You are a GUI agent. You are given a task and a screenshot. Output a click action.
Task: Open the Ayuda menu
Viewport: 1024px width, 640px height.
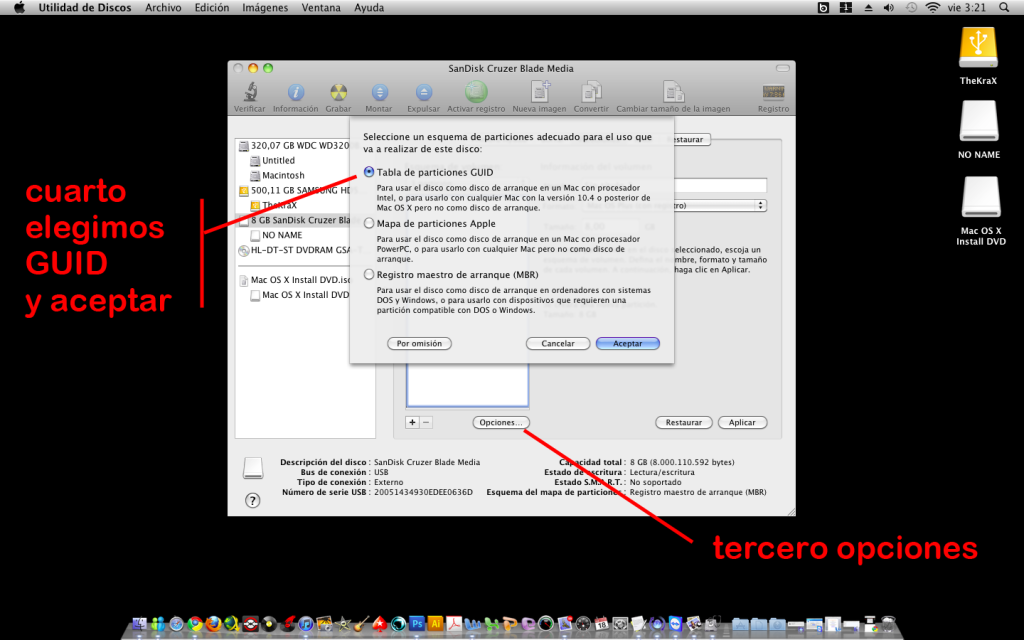coord(369,8)
